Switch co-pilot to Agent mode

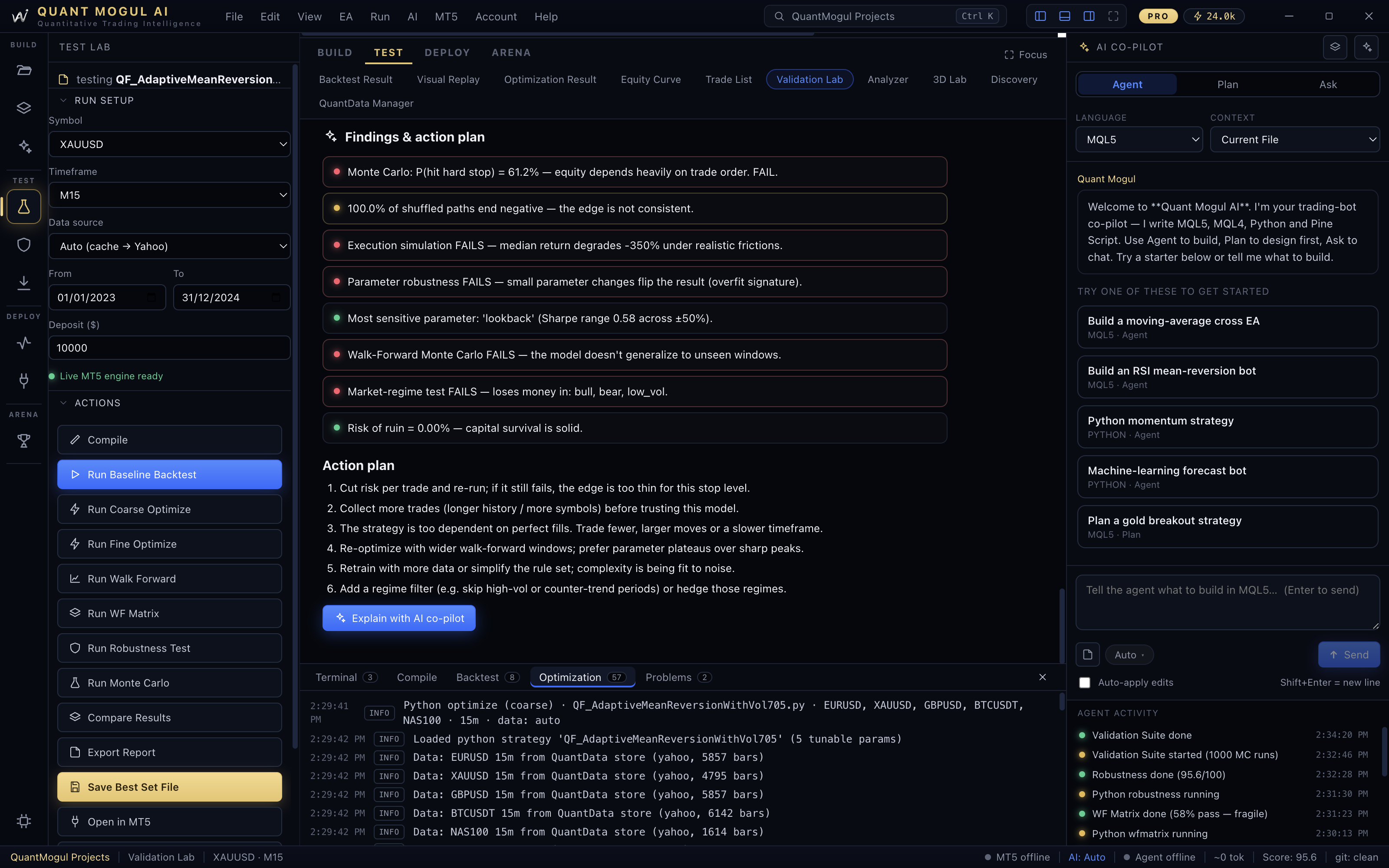[1127, 84]
